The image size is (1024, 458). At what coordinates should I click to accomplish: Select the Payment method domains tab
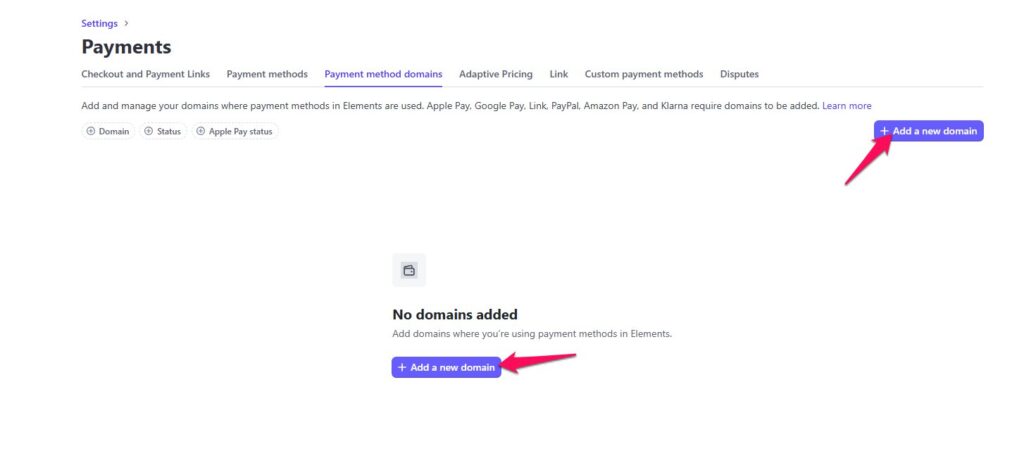(x=383, y=74)
